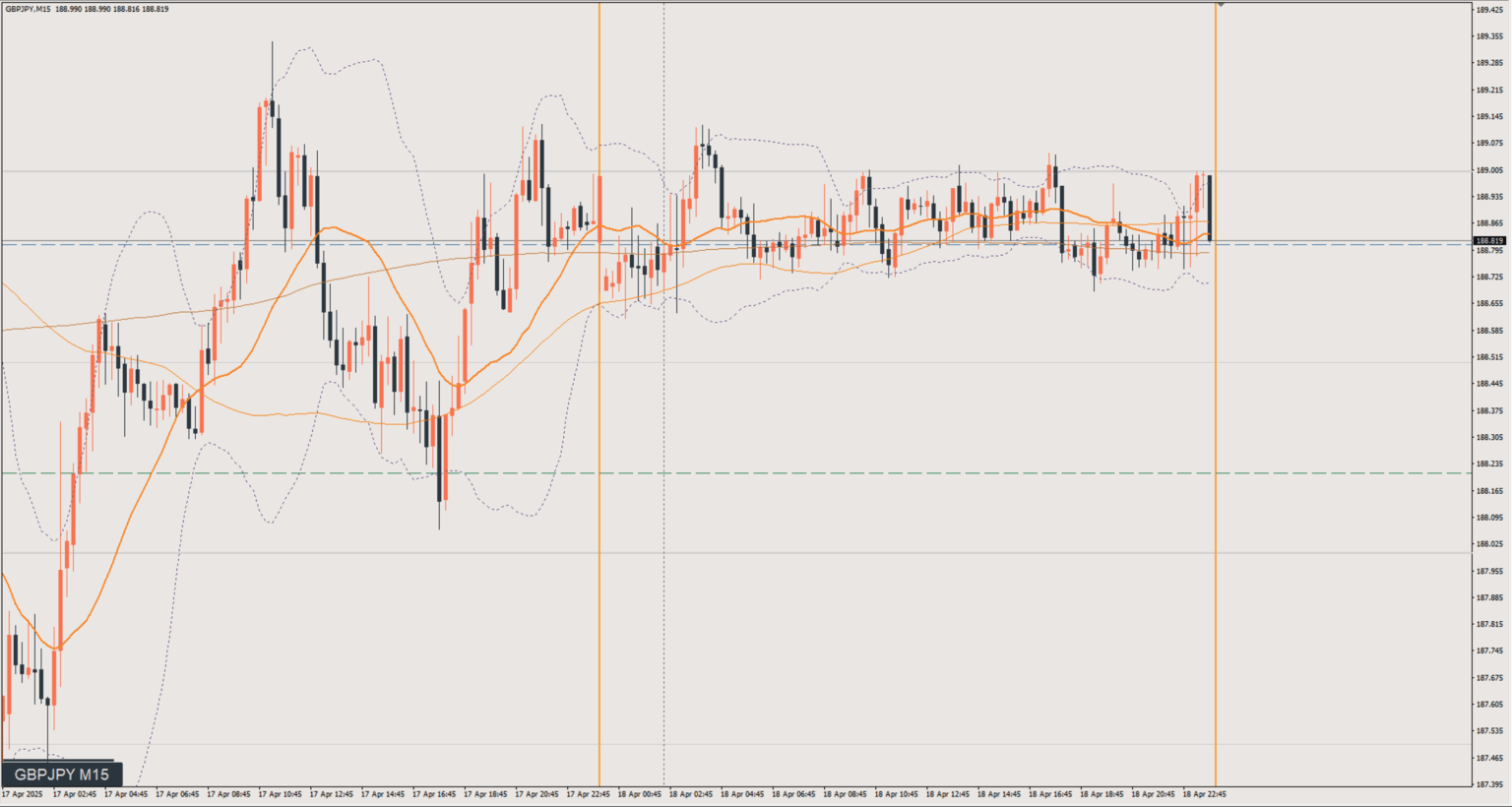Click the 17 Apr 06:45 time label
1512x807 pixels.
point(177,794)
